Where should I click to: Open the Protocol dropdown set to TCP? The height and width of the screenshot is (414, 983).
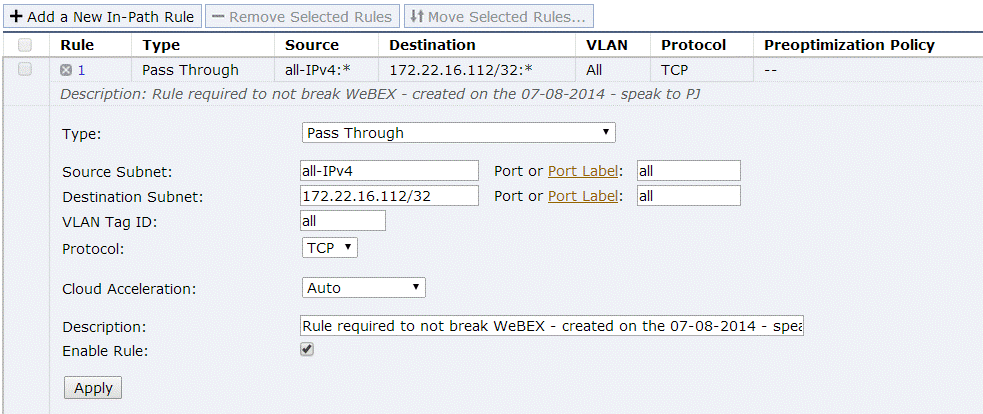pos(329,247)
